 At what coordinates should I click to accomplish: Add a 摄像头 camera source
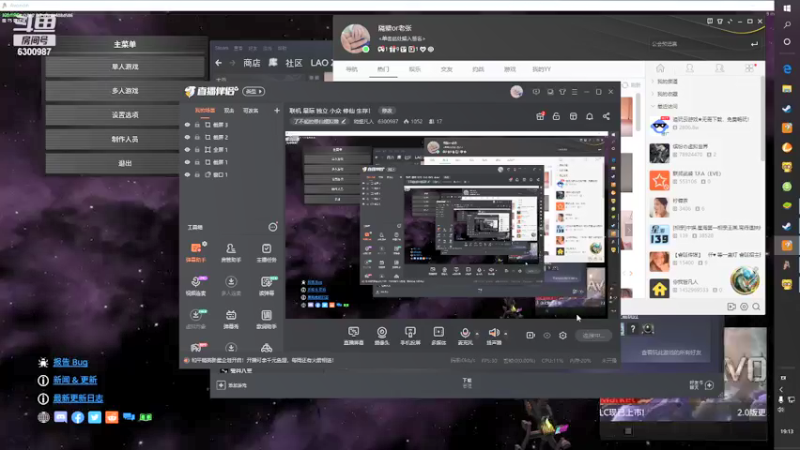click(382, 336)
